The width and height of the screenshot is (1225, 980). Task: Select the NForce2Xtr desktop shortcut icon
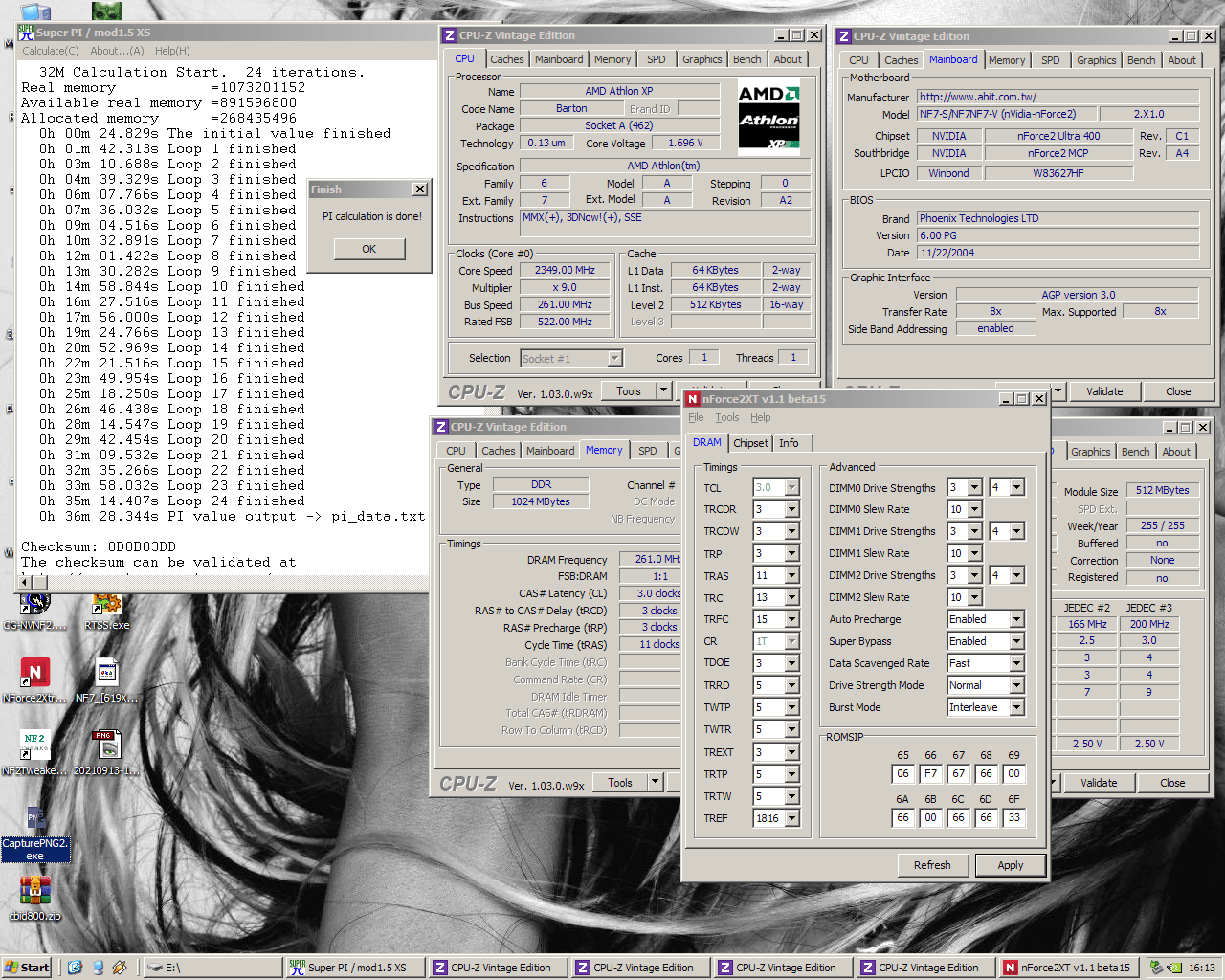34,681
